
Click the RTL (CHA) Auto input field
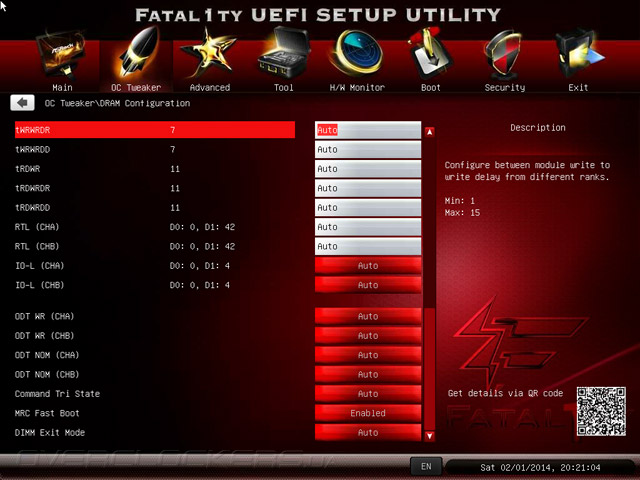point(368,227)
